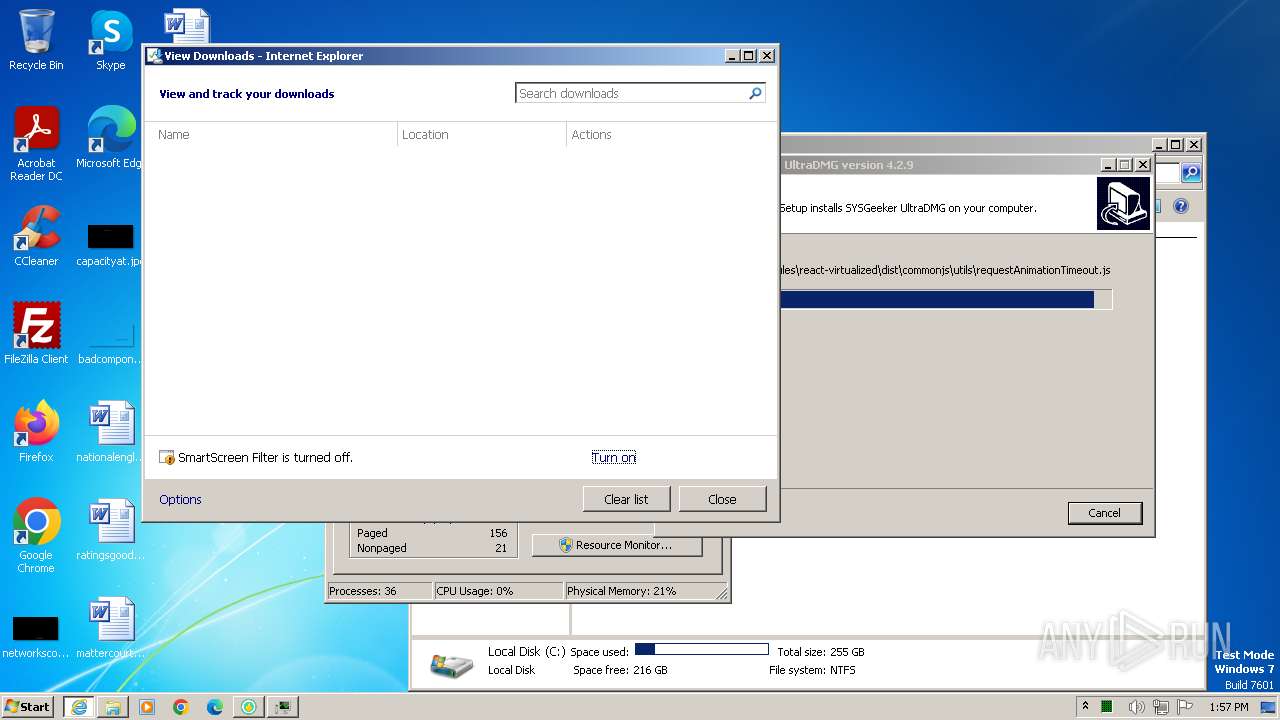This screenshot has height=720, width=1280.
Task: Click search button in Explorer window
Action: tap(1190, 173)
